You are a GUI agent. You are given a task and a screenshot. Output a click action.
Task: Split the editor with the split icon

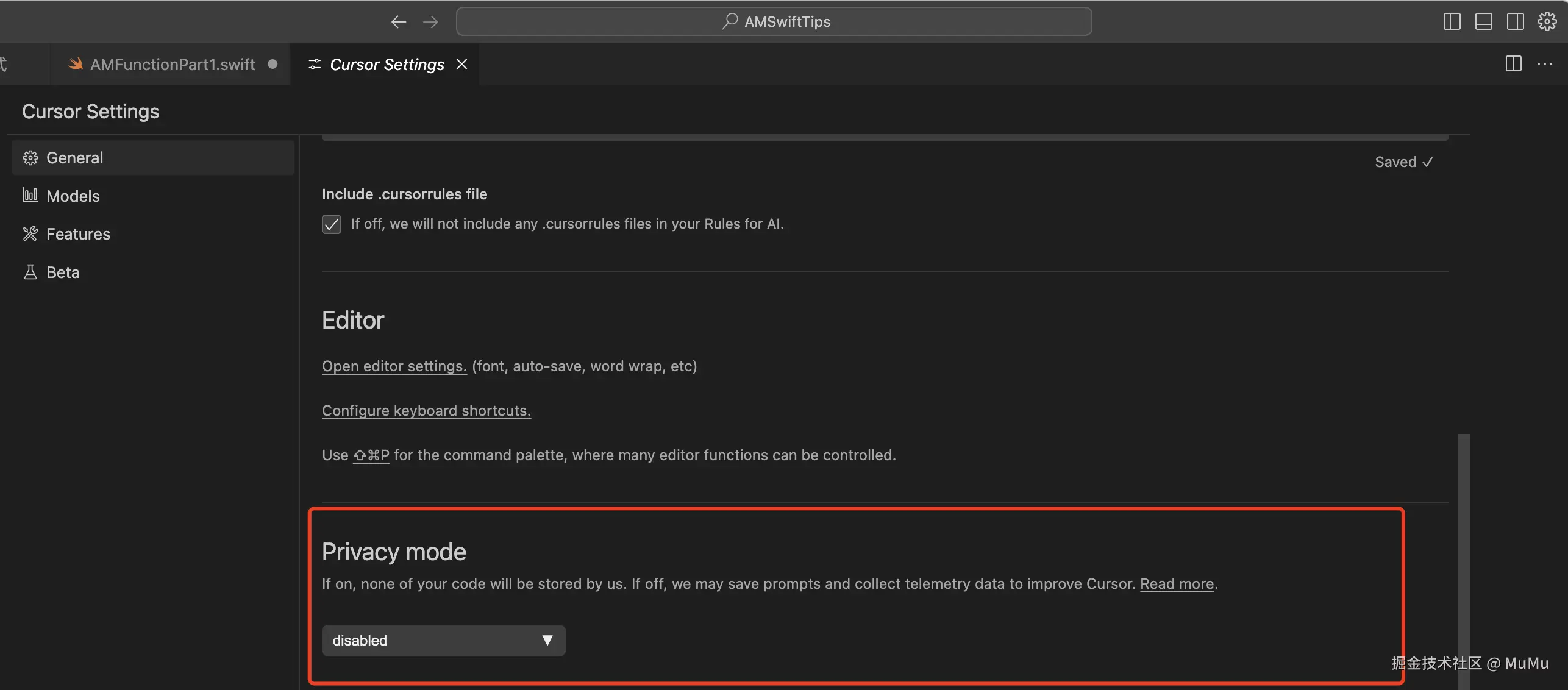1513,64
